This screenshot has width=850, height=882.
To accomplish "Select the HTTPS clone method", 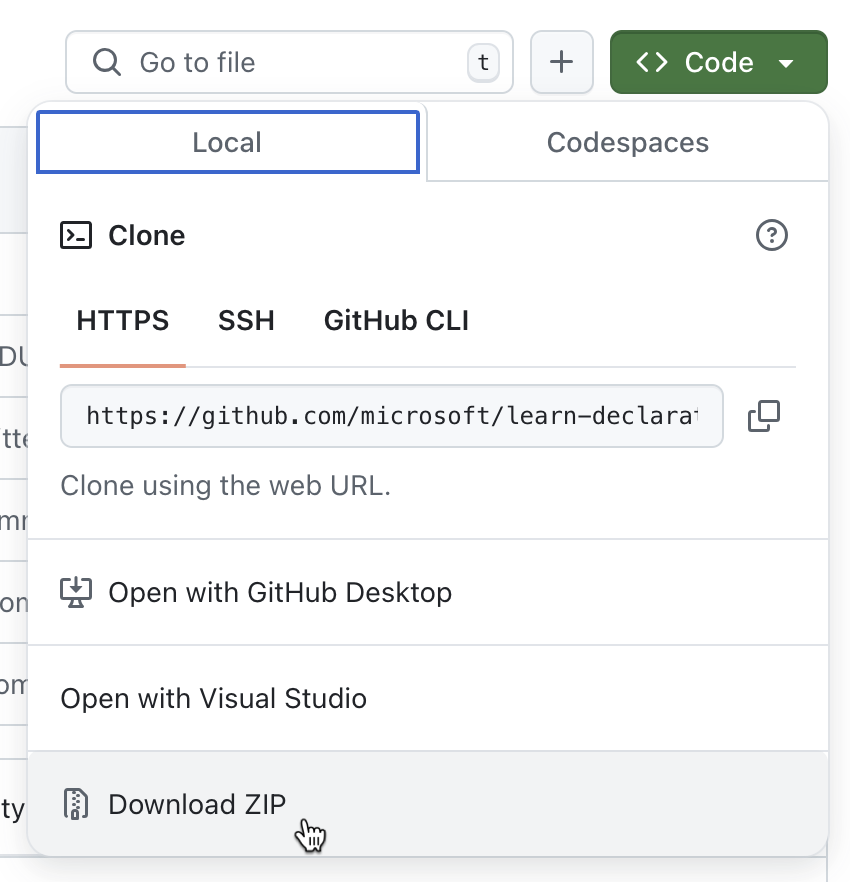I will point(123,321).
